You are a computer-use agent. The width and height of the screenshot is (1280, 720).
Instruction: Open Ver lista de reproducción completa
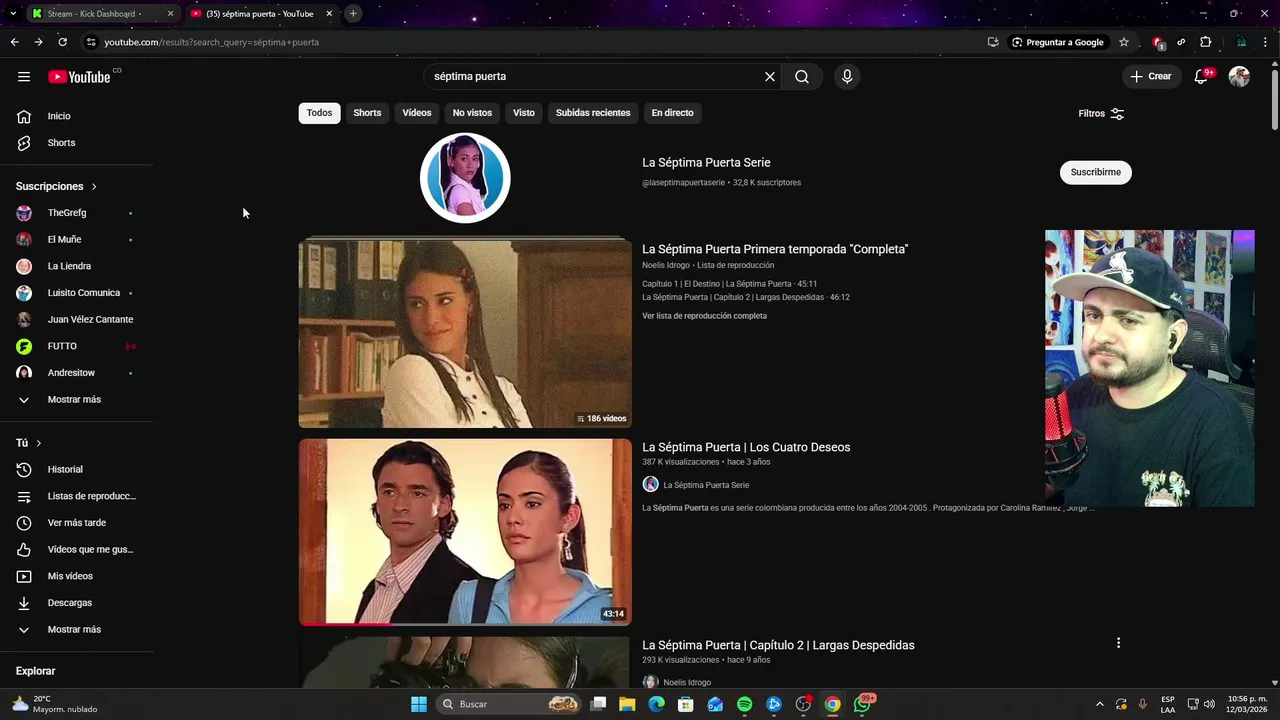pyautogui.click(x=704, y=316)
